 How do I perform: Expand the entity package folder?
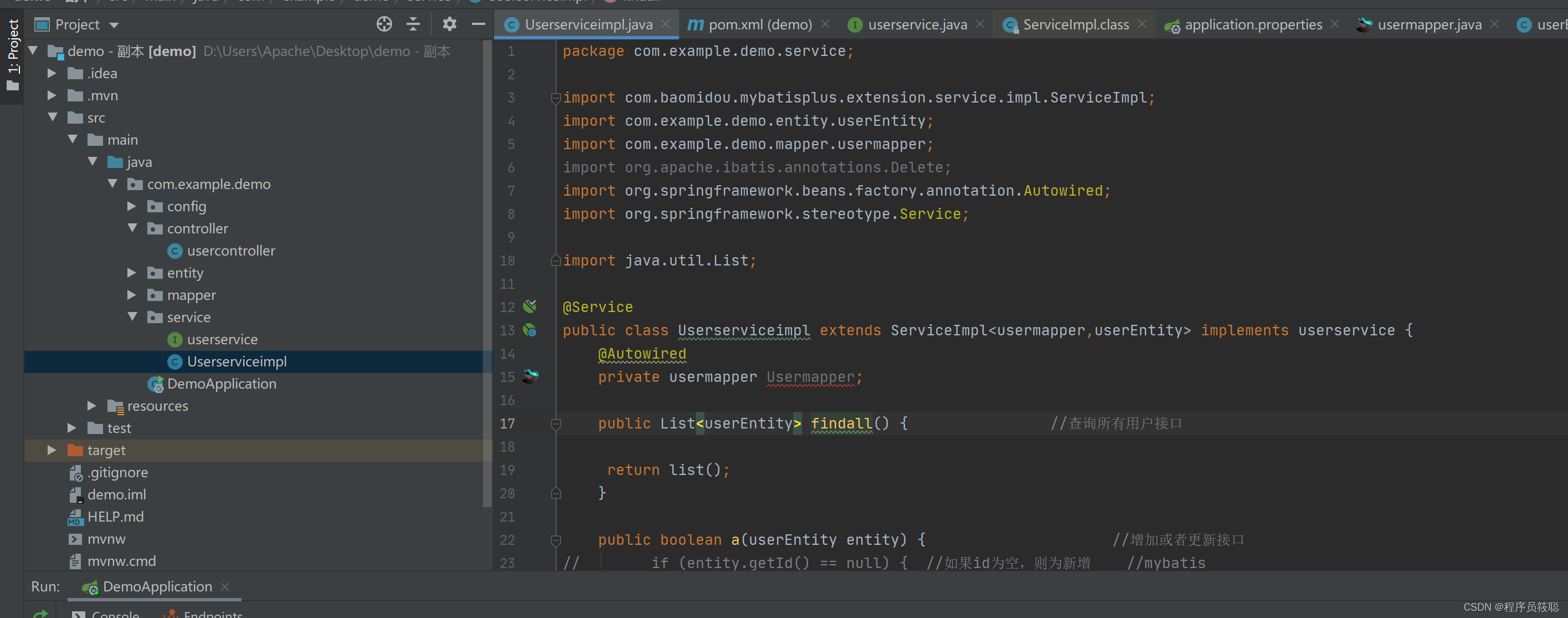pyautogui.click(x=131, y=273)
